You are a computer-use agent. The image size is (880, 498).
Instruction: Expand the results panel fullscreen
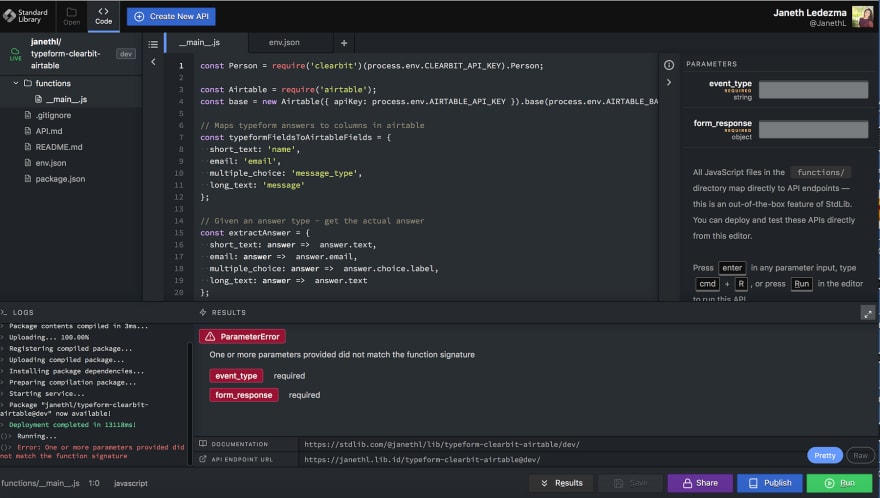868,313
